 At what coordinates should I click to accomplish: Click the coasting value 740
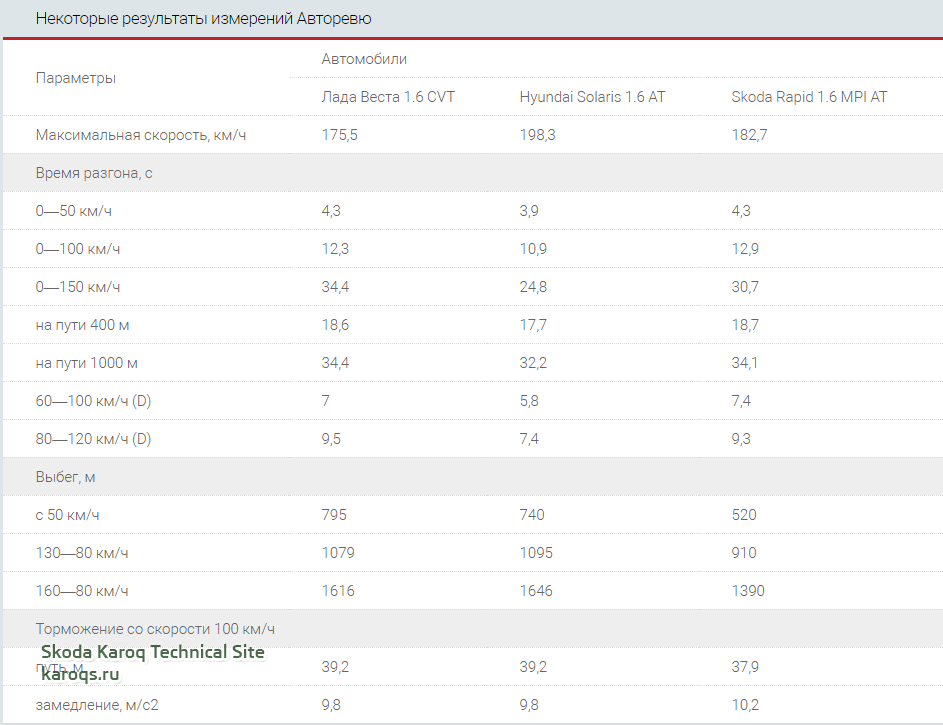pos(532,515)
